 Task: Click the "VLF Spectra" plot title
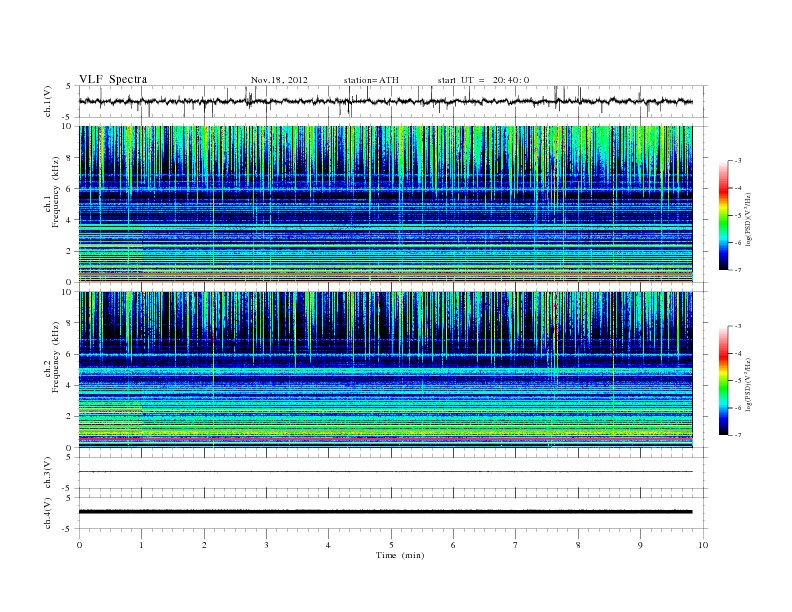tap(113, 79)
